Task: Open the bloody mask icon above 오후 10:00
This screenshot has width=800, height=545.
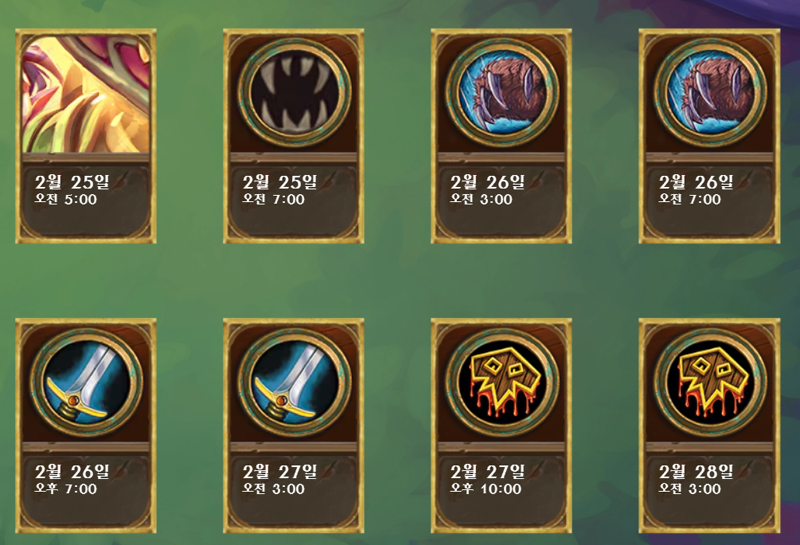Action: [x=502, y=383]
